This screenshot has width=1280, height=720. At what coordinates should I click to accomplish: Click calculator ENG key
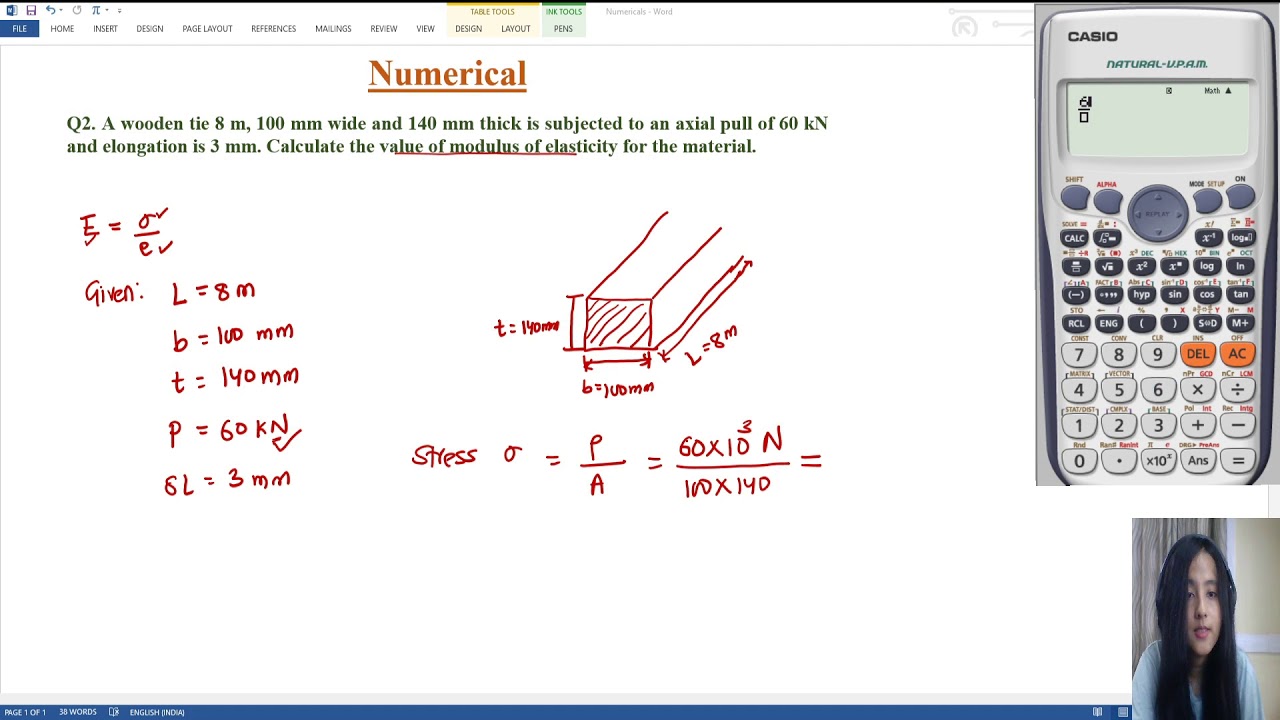tap(1108, 324)
